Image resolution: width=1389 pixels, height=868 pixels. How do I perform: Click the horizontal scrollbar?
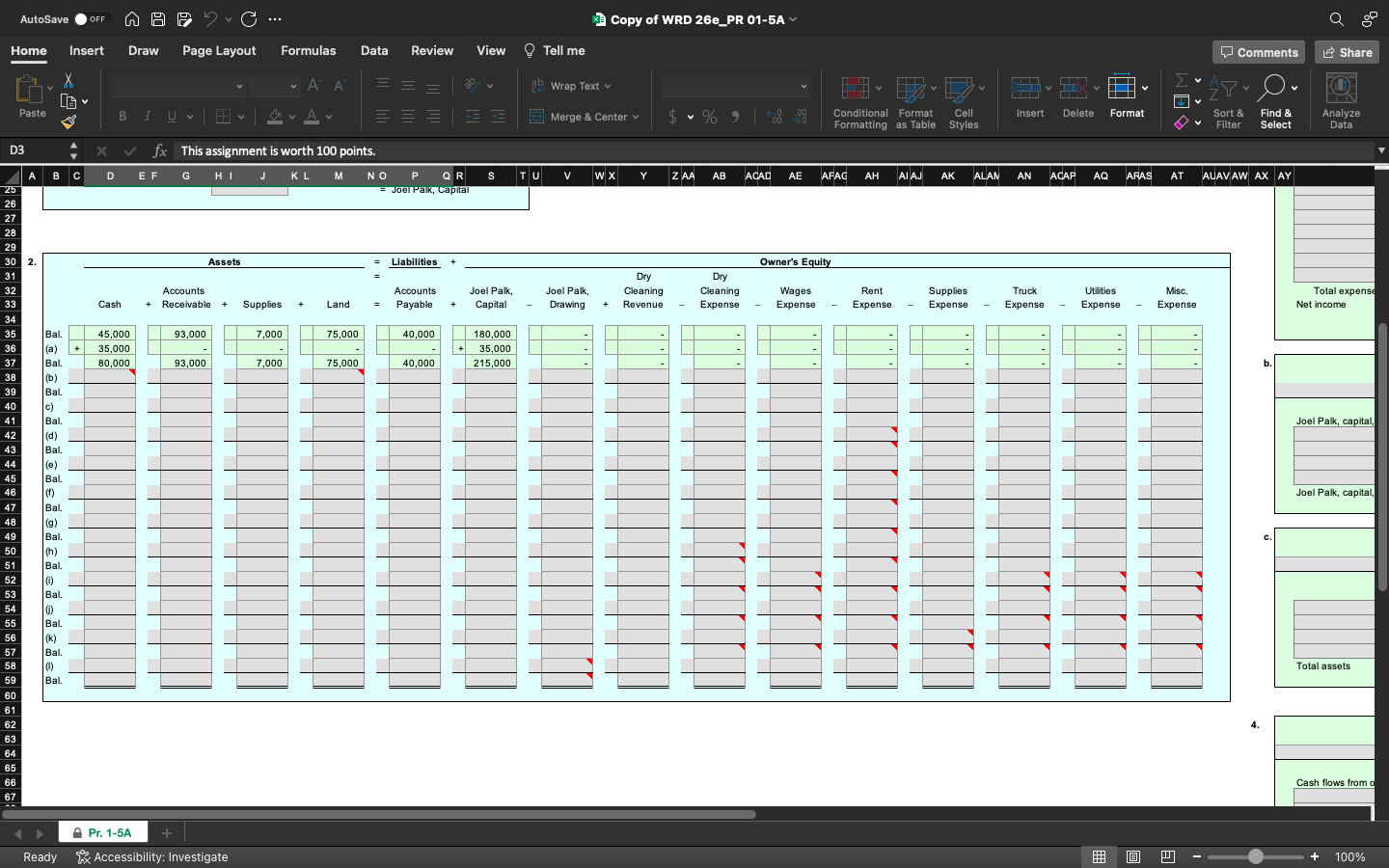379,815
